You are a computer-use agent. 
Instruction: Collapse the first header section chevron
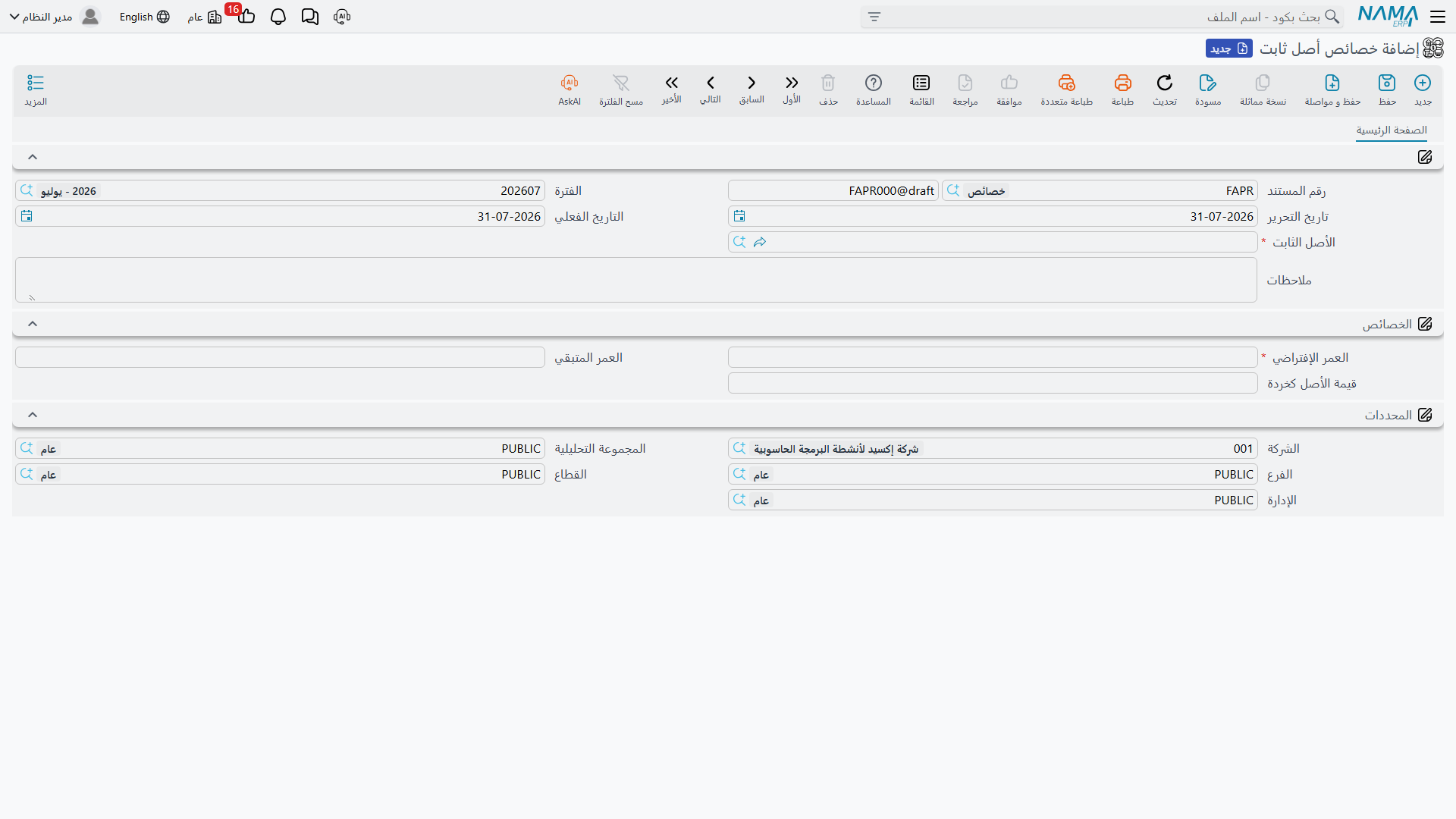click(33, 157)
